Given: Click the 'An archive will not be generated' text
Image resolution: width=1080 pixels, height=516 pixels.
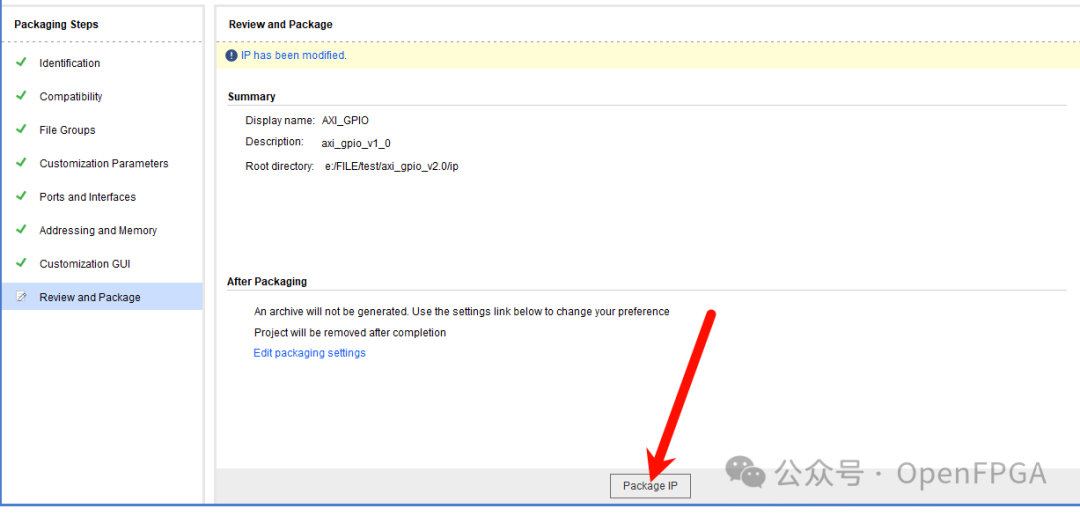Looking at the screenshot, I should click(x=461, y=311).
